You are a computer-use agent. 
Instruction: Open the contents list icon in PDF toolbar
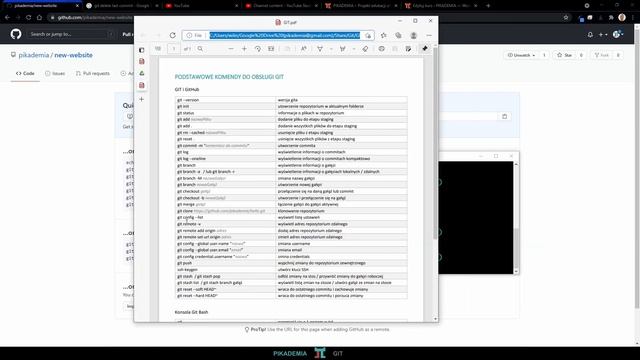tap(158, 49)
